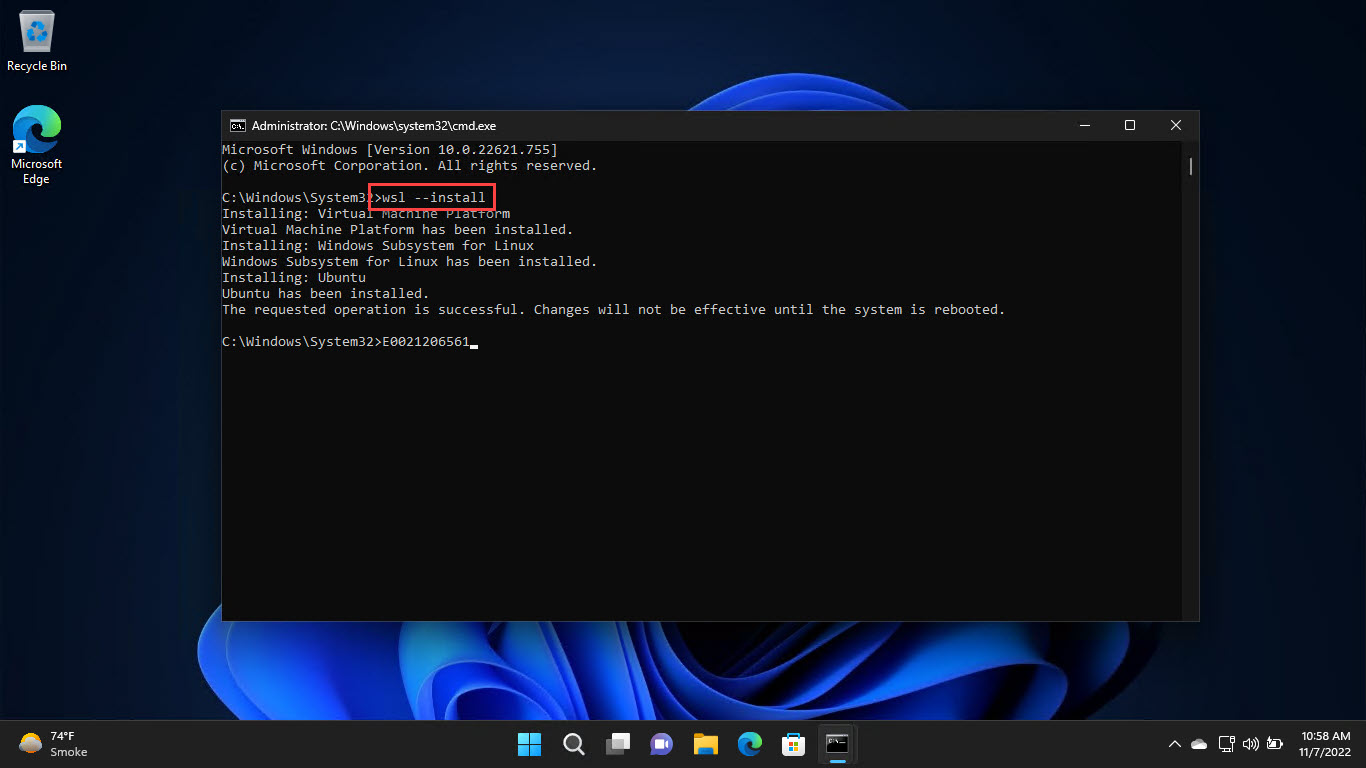Screen dimensions: 1366x768
Task: Open Task View from the taskbar
Action: point(617,744)
